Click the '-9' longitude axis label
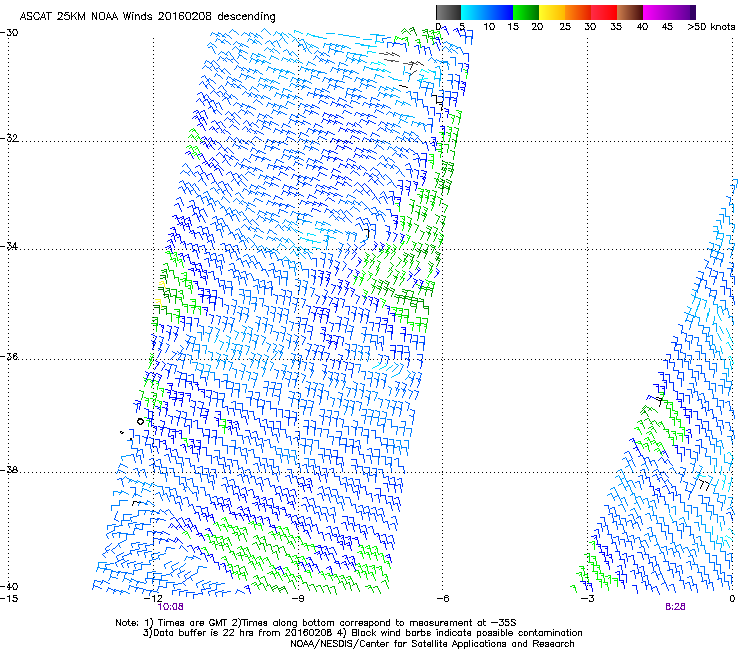740x650 pixels. pos(298,599)
